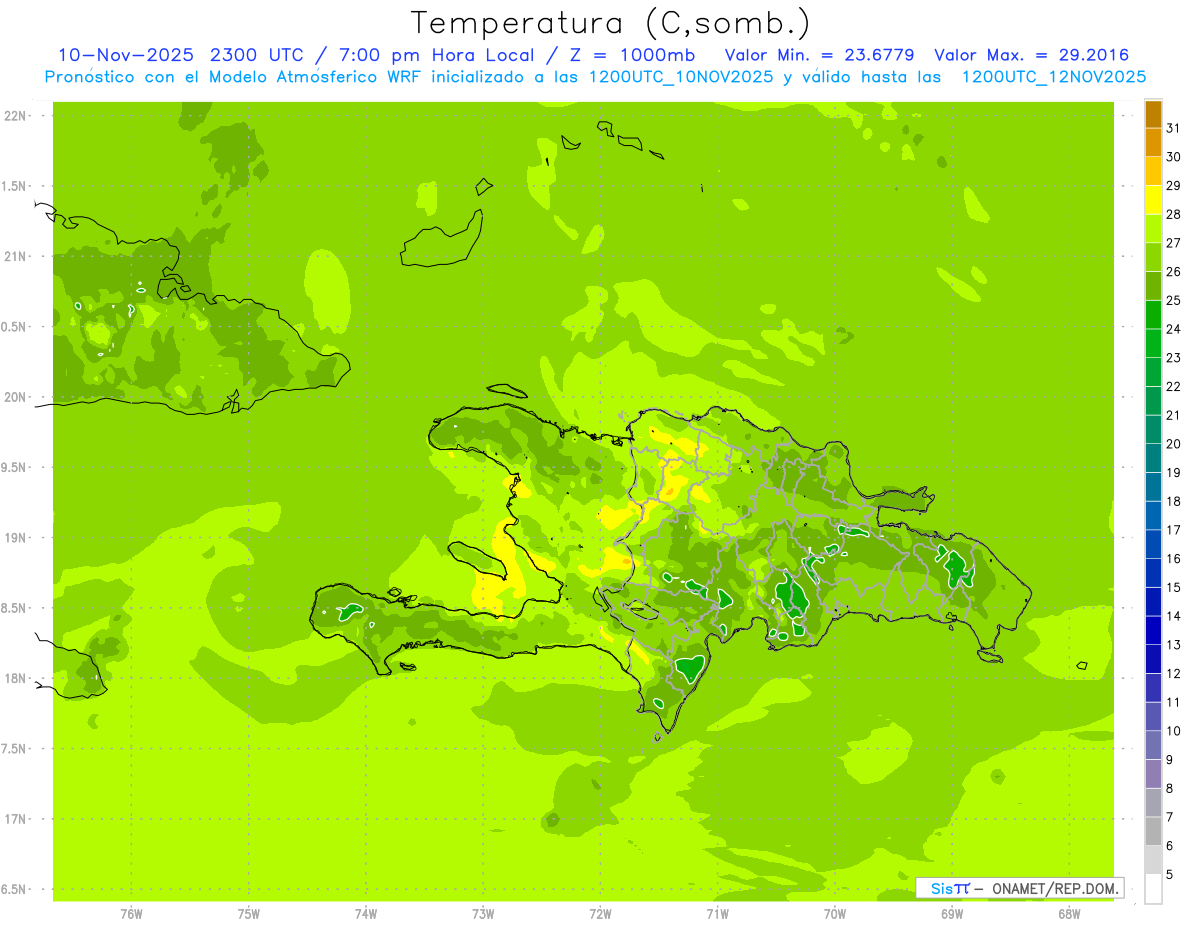This screenshot has width=1200, height=927.
Task: Click the 75W longitude label
Action: (x=248, y=914)
